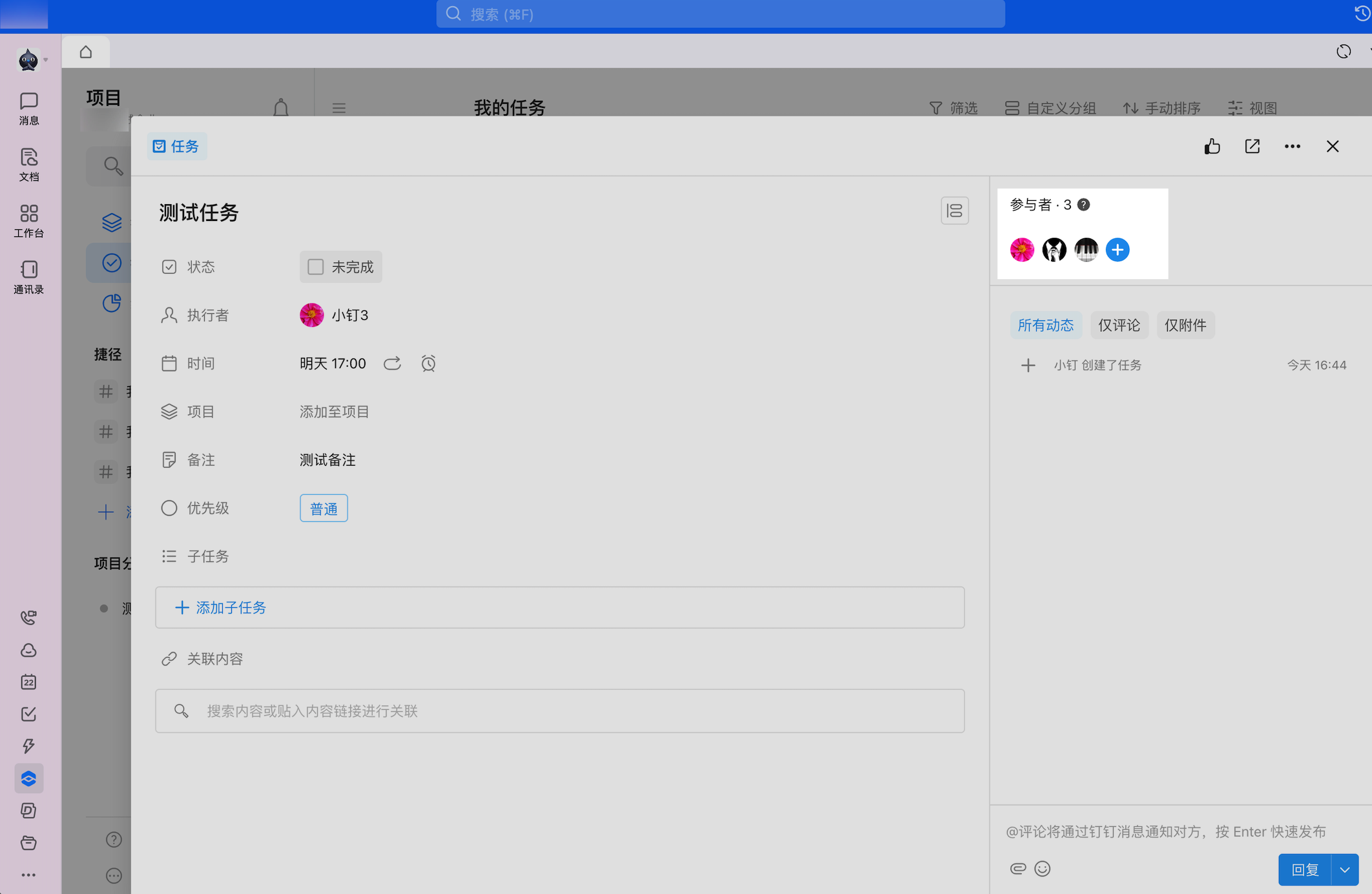Viewport: 1372px width, 894px height.
Task: Click the related content search field
Action: tap(559, 711)
